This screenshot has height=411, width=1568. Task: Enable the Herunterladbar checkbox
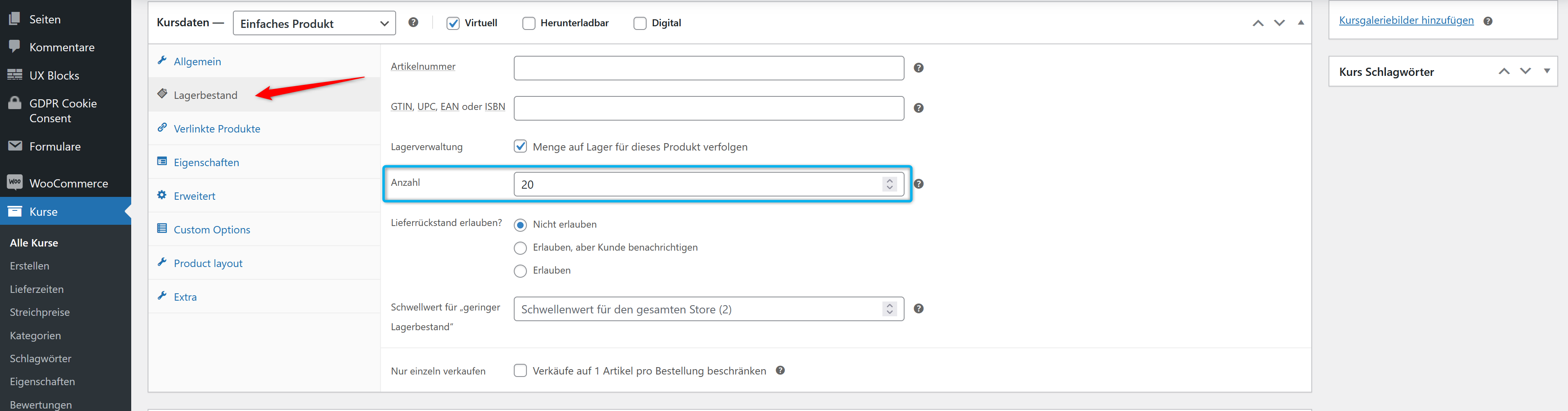(529, 23)
